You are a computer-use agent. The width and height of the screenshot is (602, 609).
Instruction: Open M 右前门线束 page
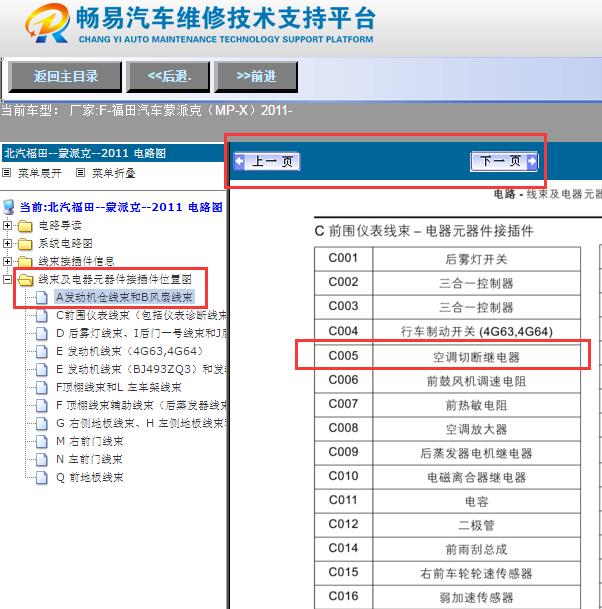pos(90,441)
